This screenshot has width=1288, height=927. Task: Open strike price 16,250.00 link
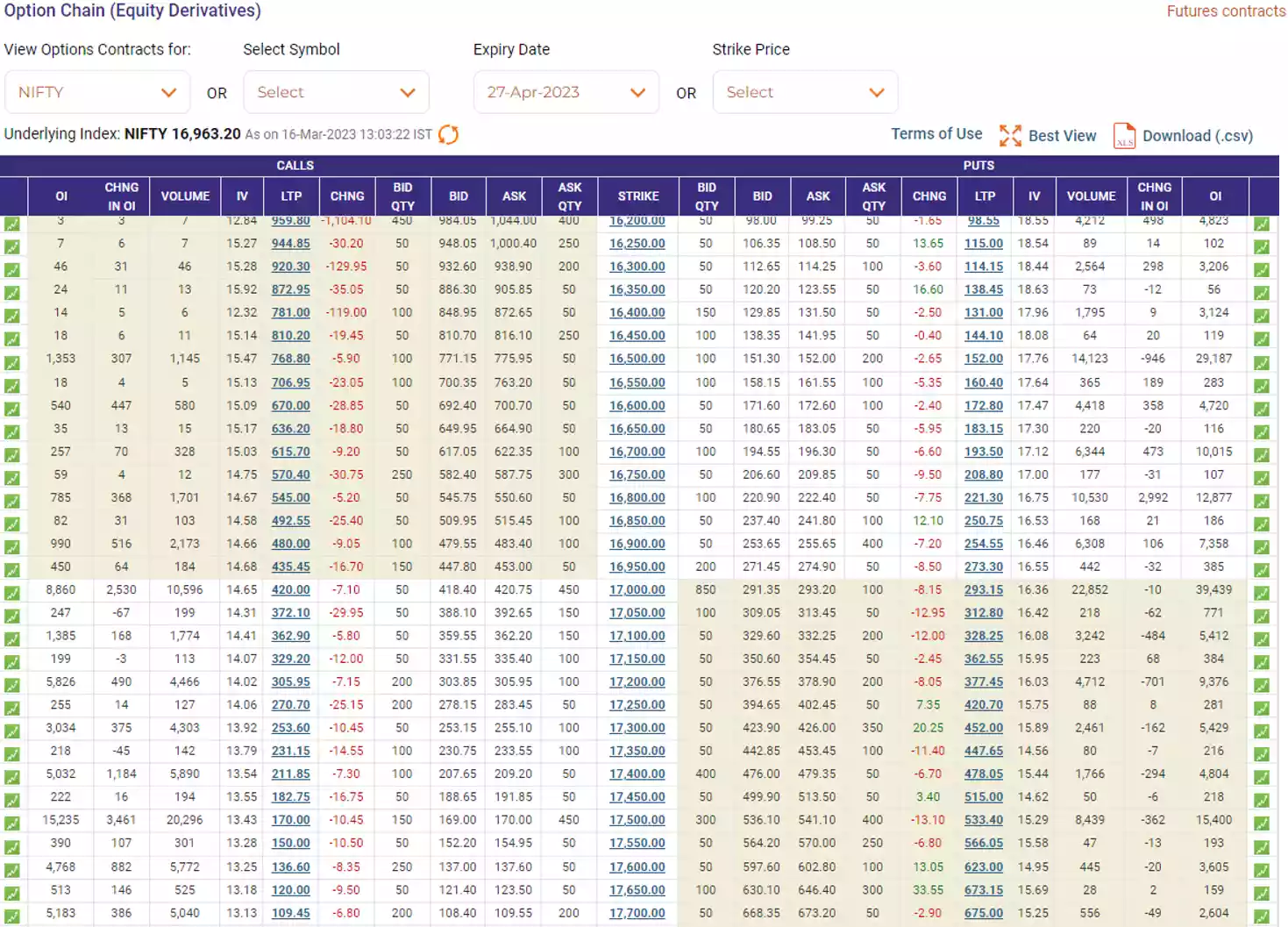click(637, 243)
